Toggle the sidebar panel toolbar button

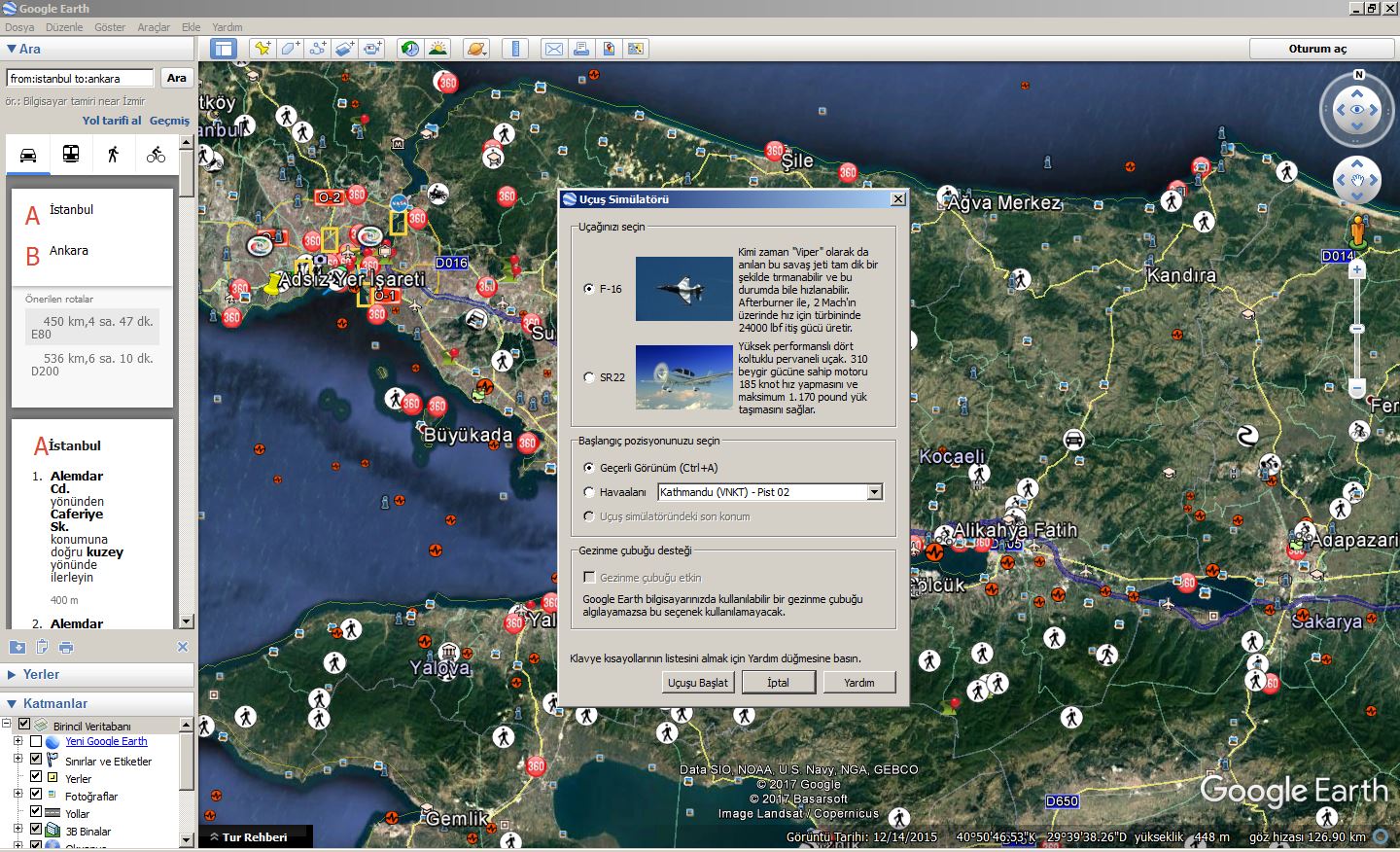(x=224, y=49)
